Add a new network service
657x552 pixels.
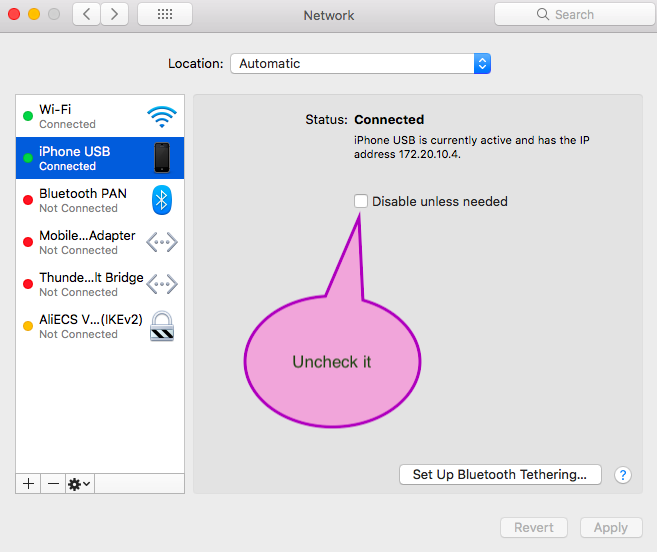click(x=28, y=484)
